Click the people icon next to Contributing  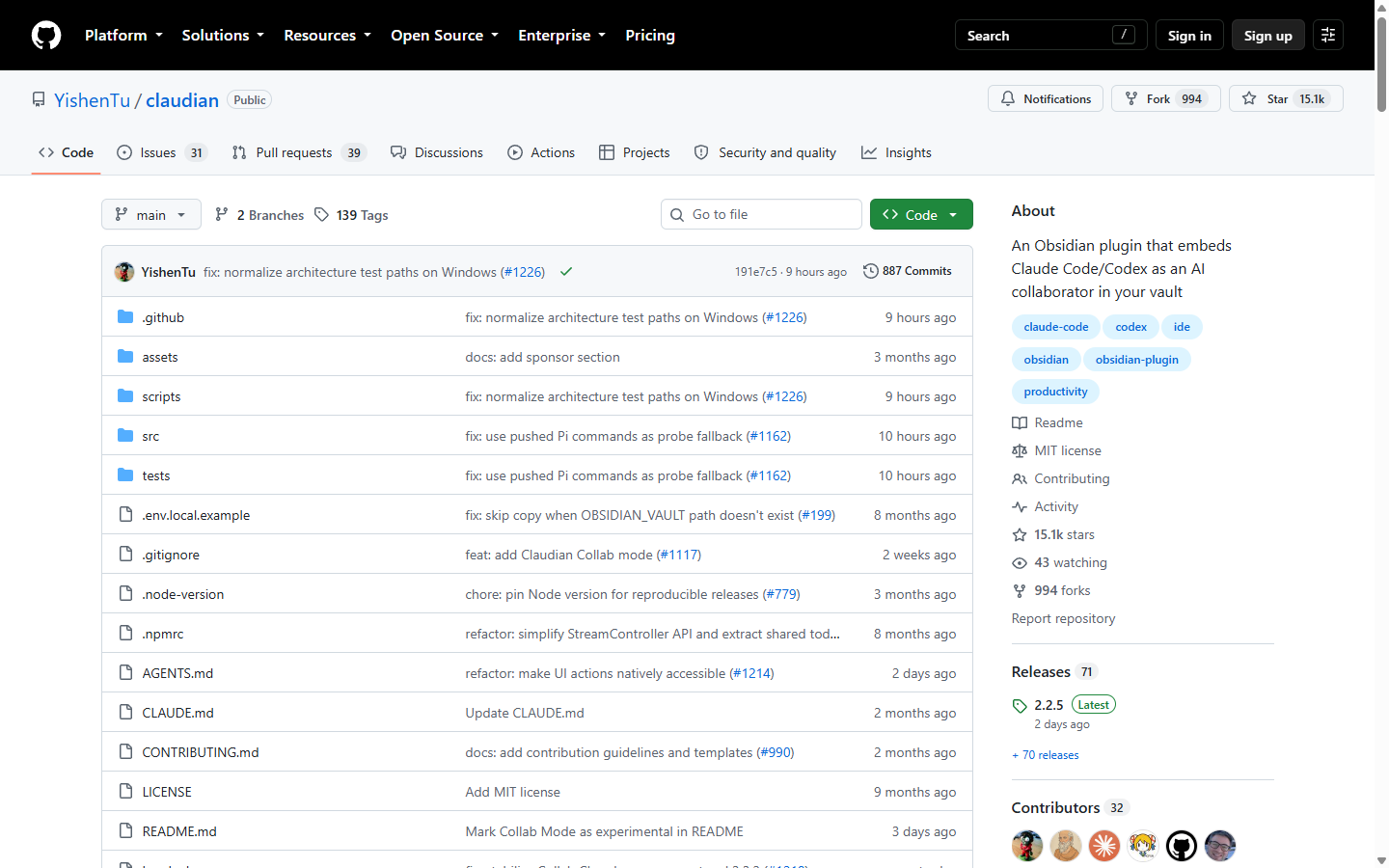pyautogui.click(x=1020, y=478)
